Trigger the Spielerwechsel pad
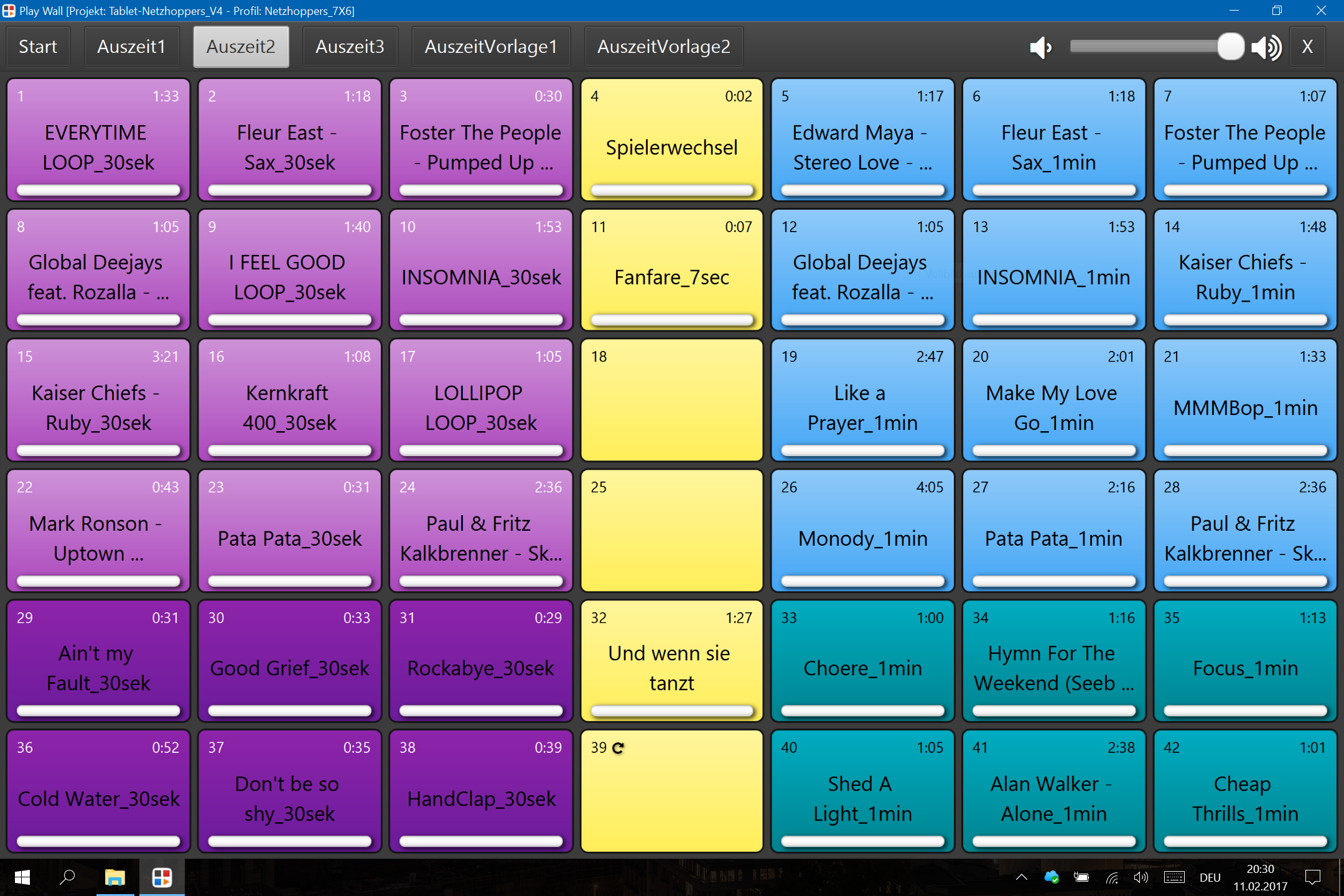The width and height of the screenshot is (1344, 896). (x=671, y=139)
